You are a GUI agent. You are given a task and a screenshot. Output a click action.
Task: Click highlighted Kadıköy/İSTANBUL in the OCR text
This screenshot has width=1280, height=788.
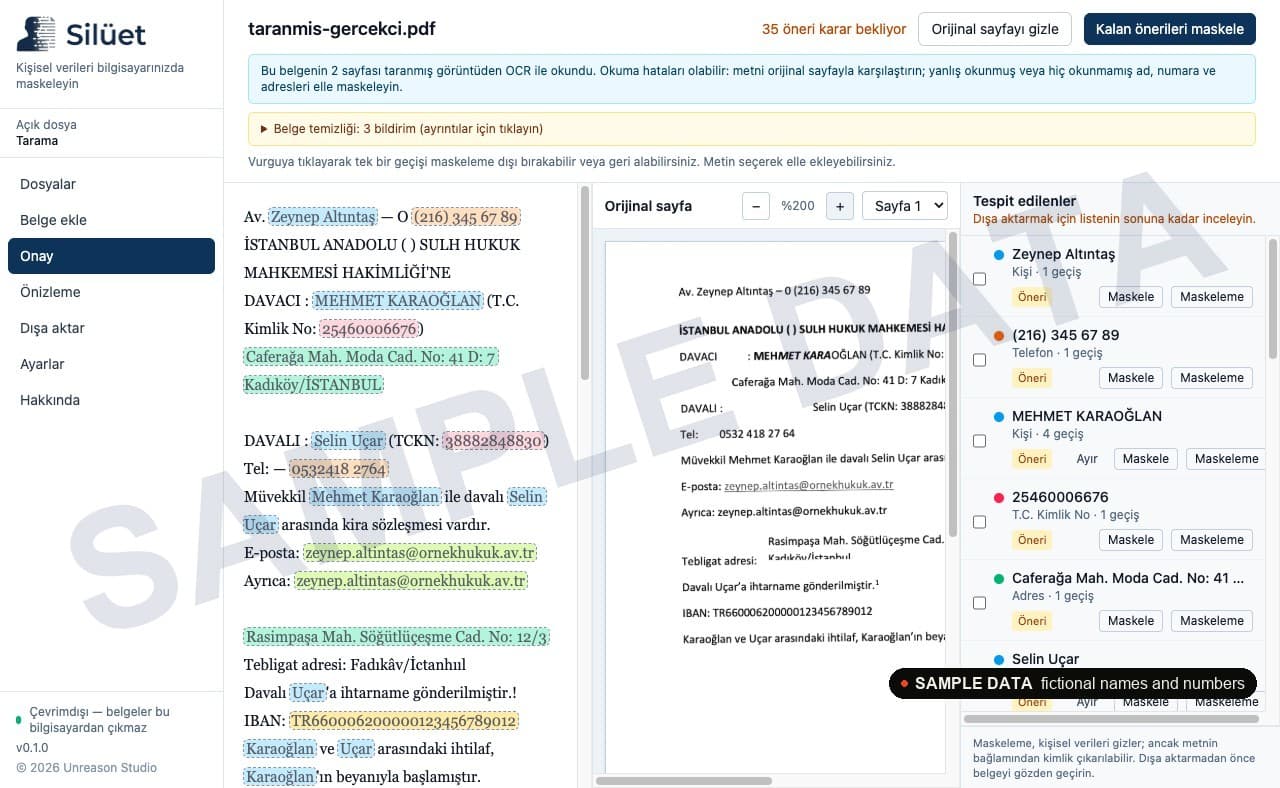313,385
